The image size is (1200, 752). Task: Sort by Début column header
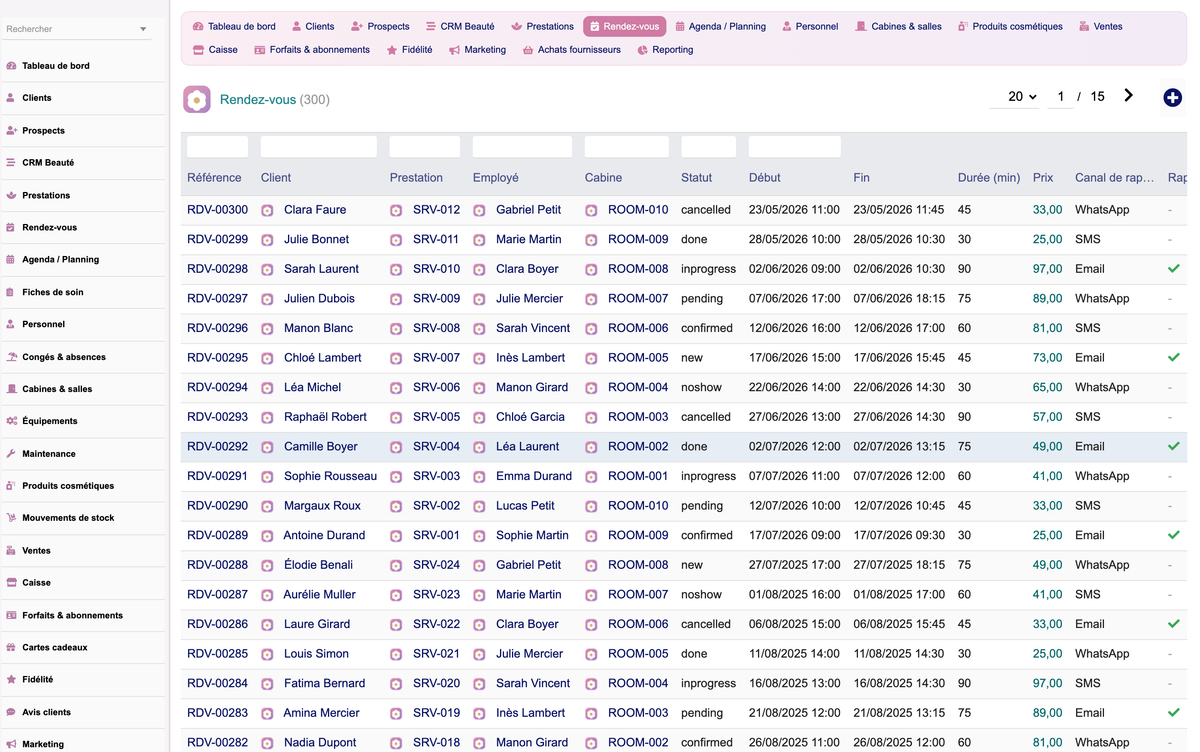click(x=764, y=178)
